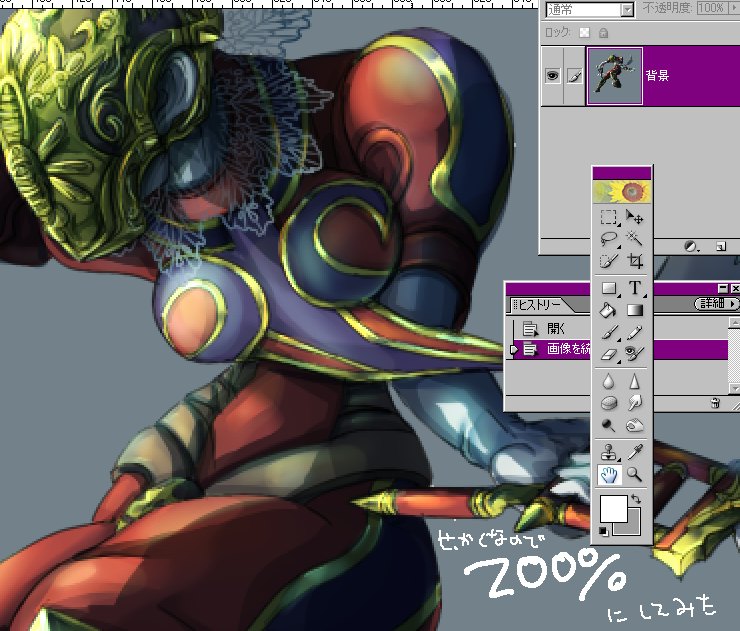Select the Gradient tool
Viewport: 740px width, 631px height.
pos(634,310)
